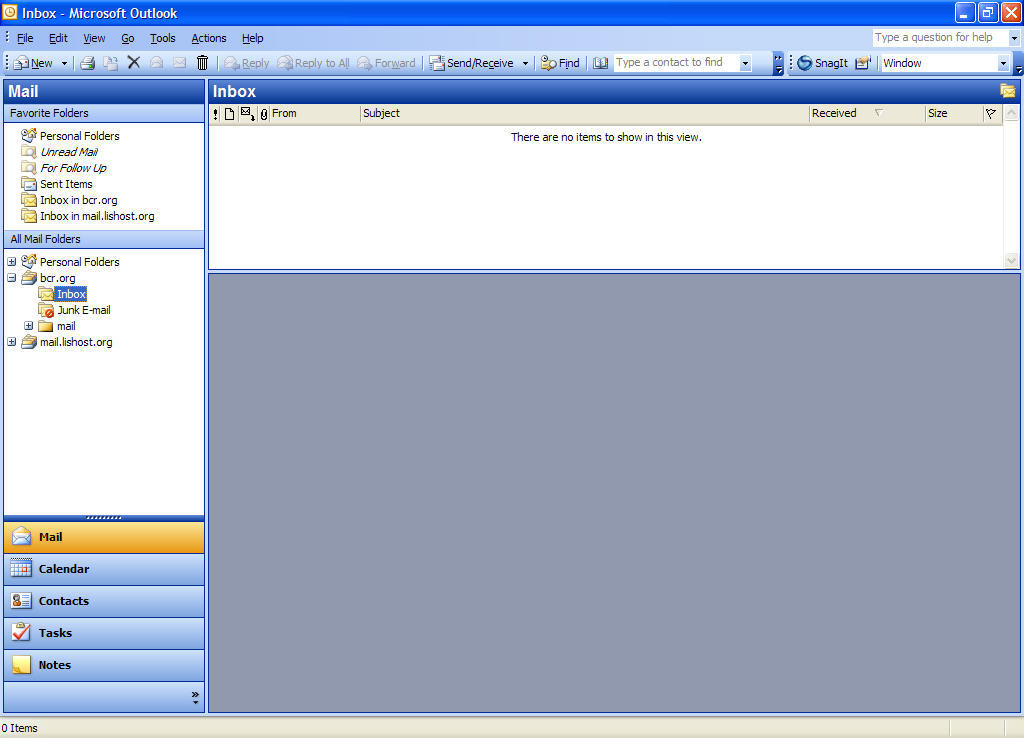
Task: Open the Send/Receive dropdown arrow
Action: click(x=525, y=63)
